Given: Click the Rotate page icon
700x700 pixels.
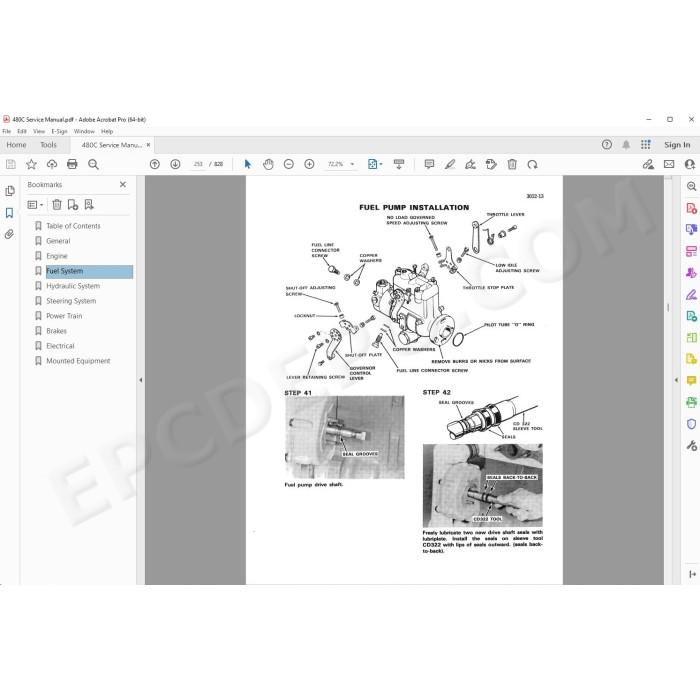Looking at the screenshot, I should click(x=532, y=164).
